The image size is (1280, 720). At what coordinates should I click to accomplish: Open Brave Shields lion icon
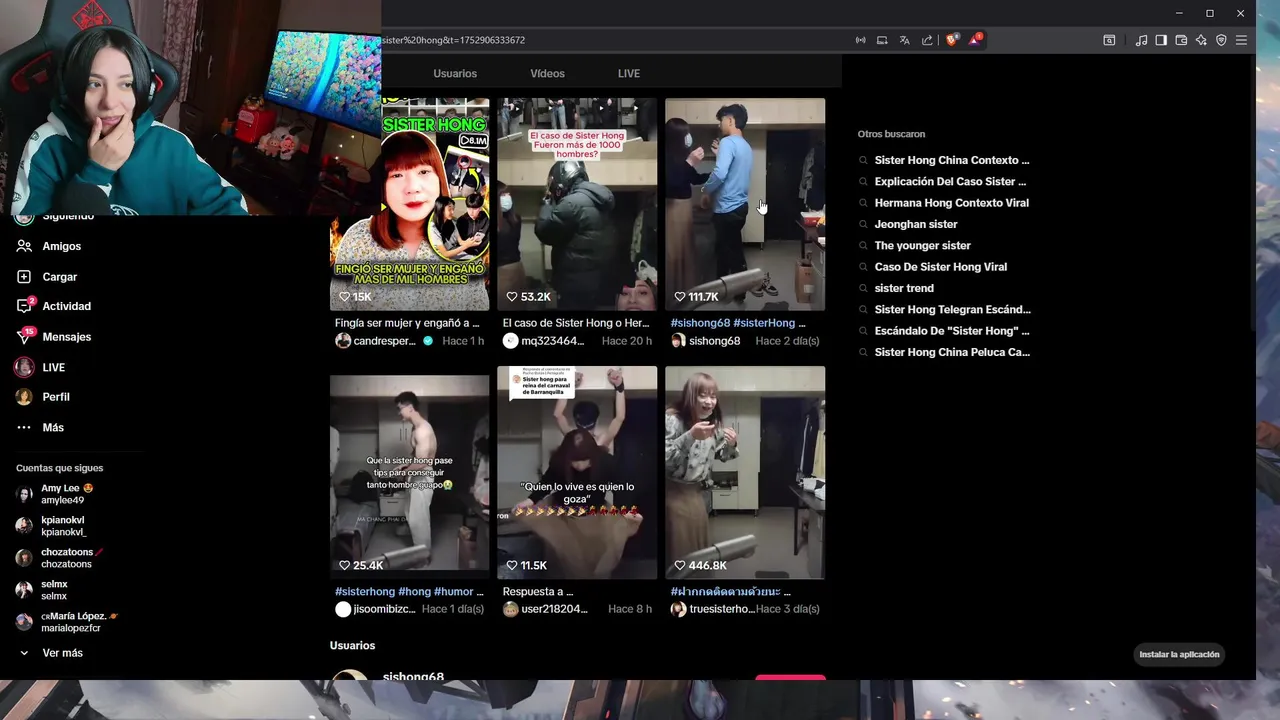coord(951,40)
